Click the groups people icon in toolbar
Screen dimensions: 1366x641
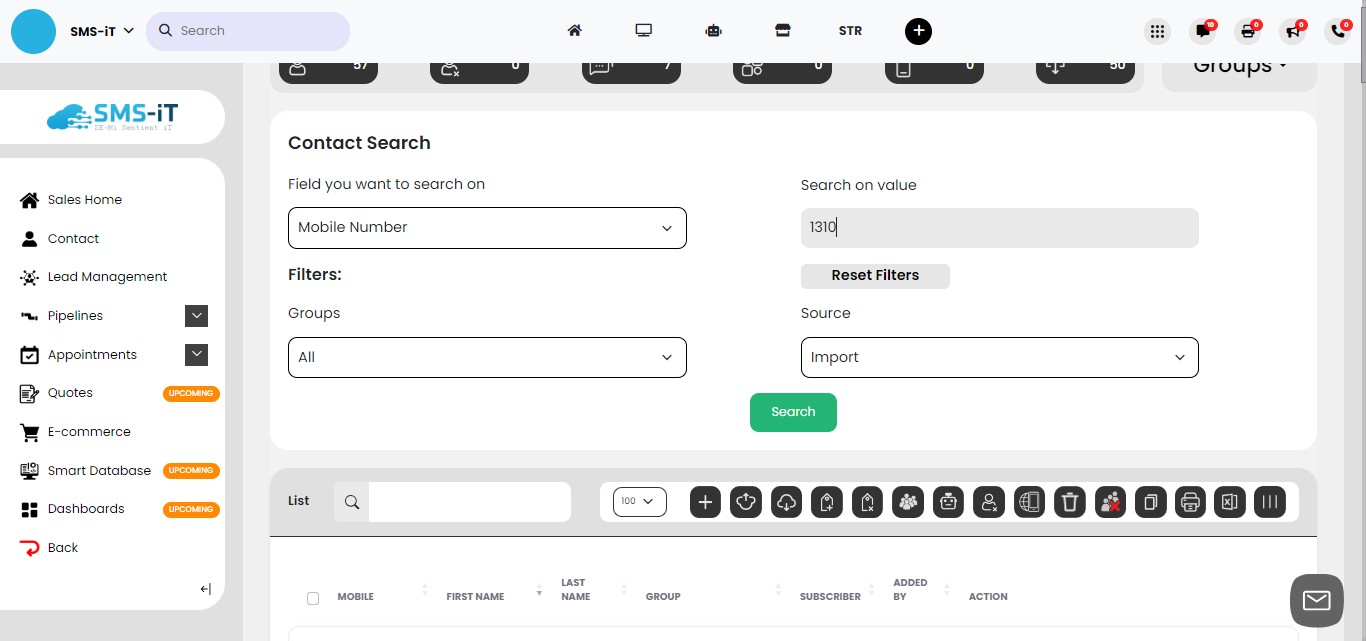coord(908,502)
